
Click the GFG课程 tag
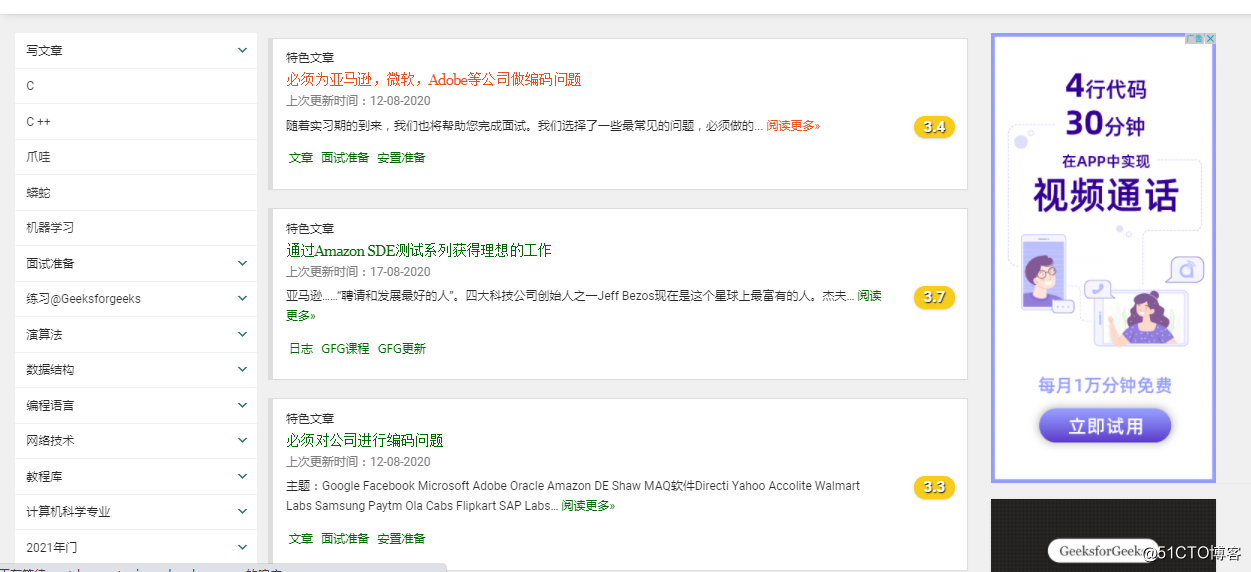point(345,349)
